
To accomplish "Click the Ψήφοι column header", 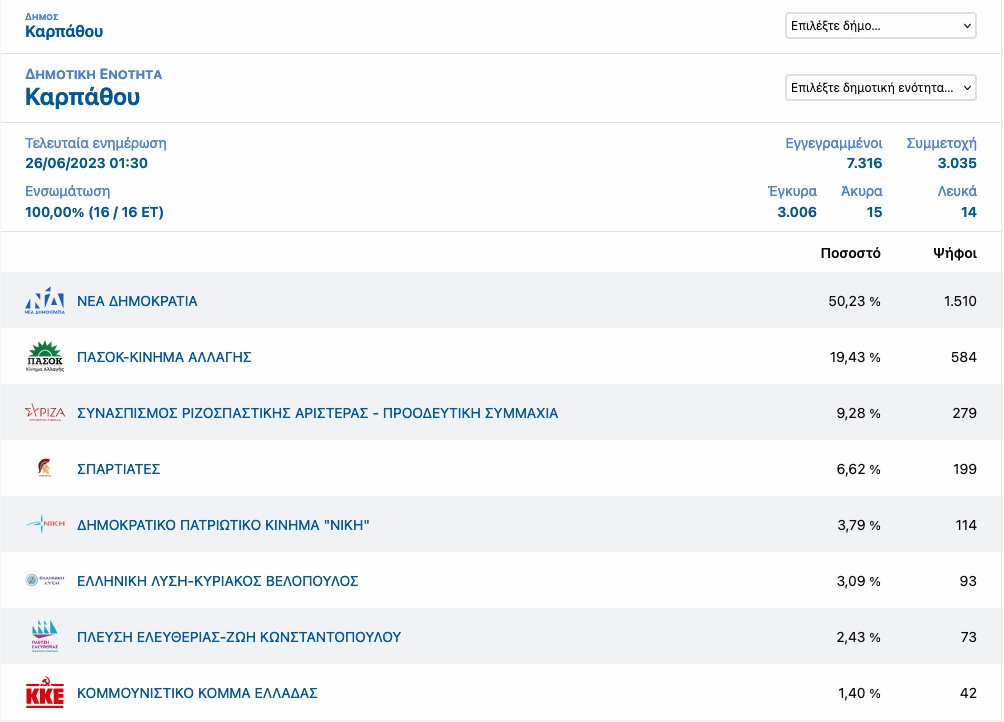I will 955,253.
